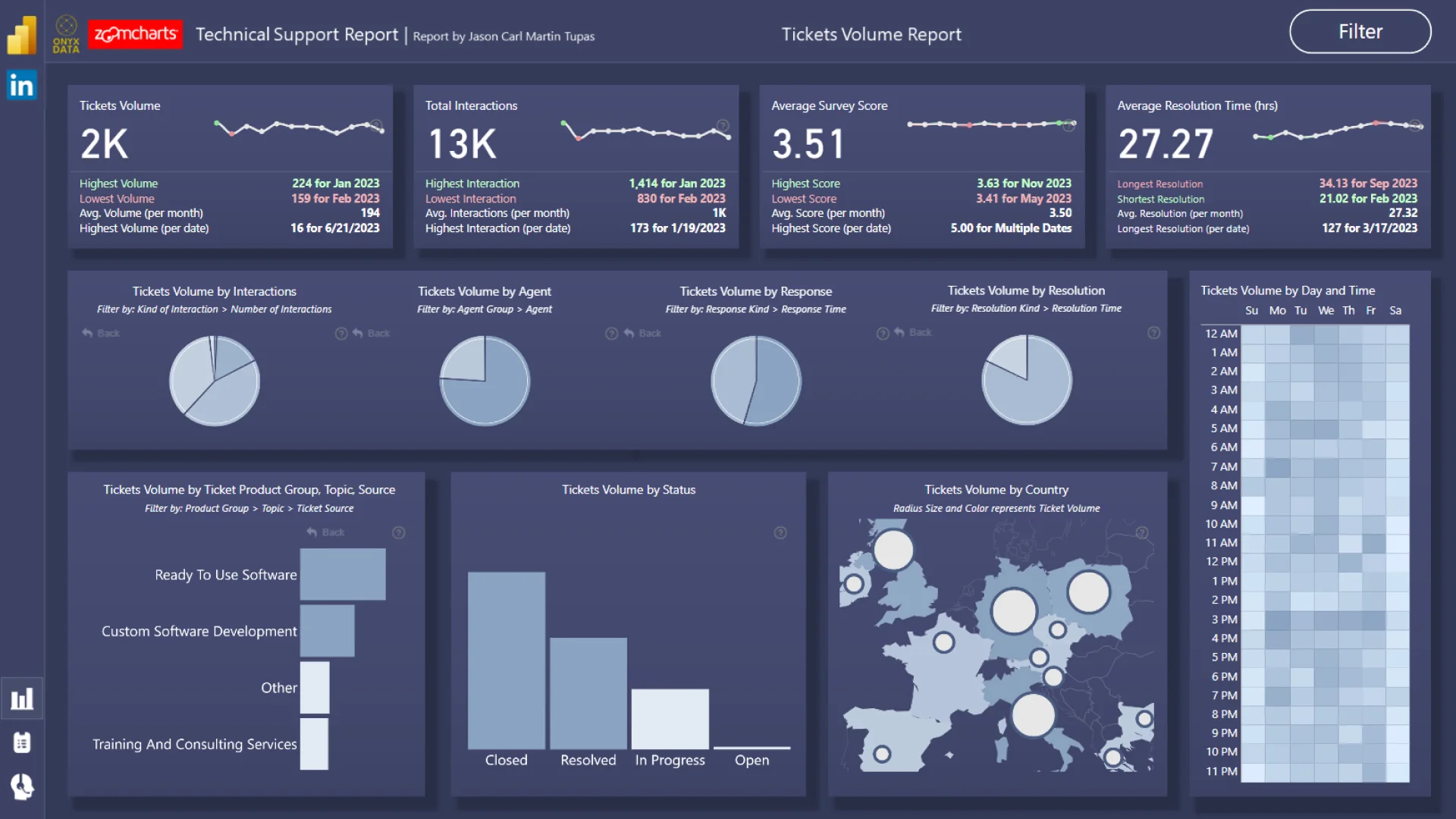Click the '5.00 for Multiple Dates' value
The image size is (1456, 819).
tap(1011, 228)
